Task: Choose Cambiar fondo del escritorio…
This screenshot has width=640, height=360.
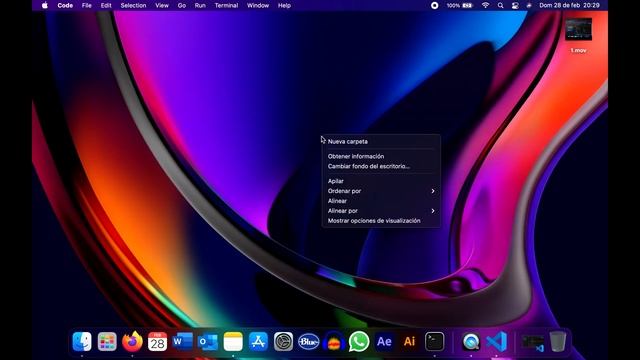Action: [381, 166]
